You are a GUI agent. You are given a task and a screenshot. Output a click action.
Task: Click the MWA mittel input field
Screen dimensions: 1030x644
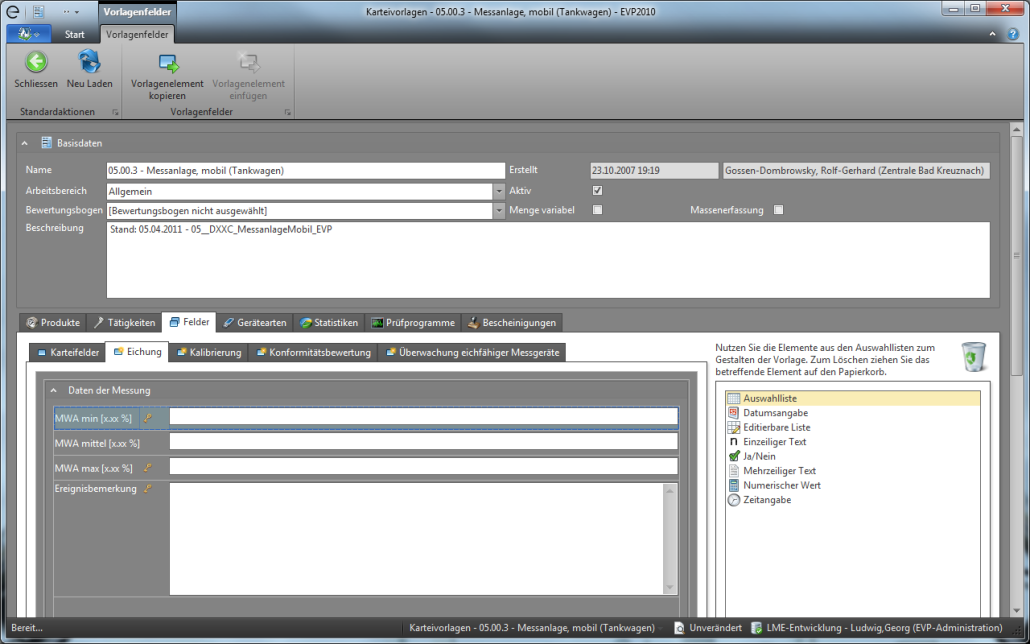(x=423, y=442)
